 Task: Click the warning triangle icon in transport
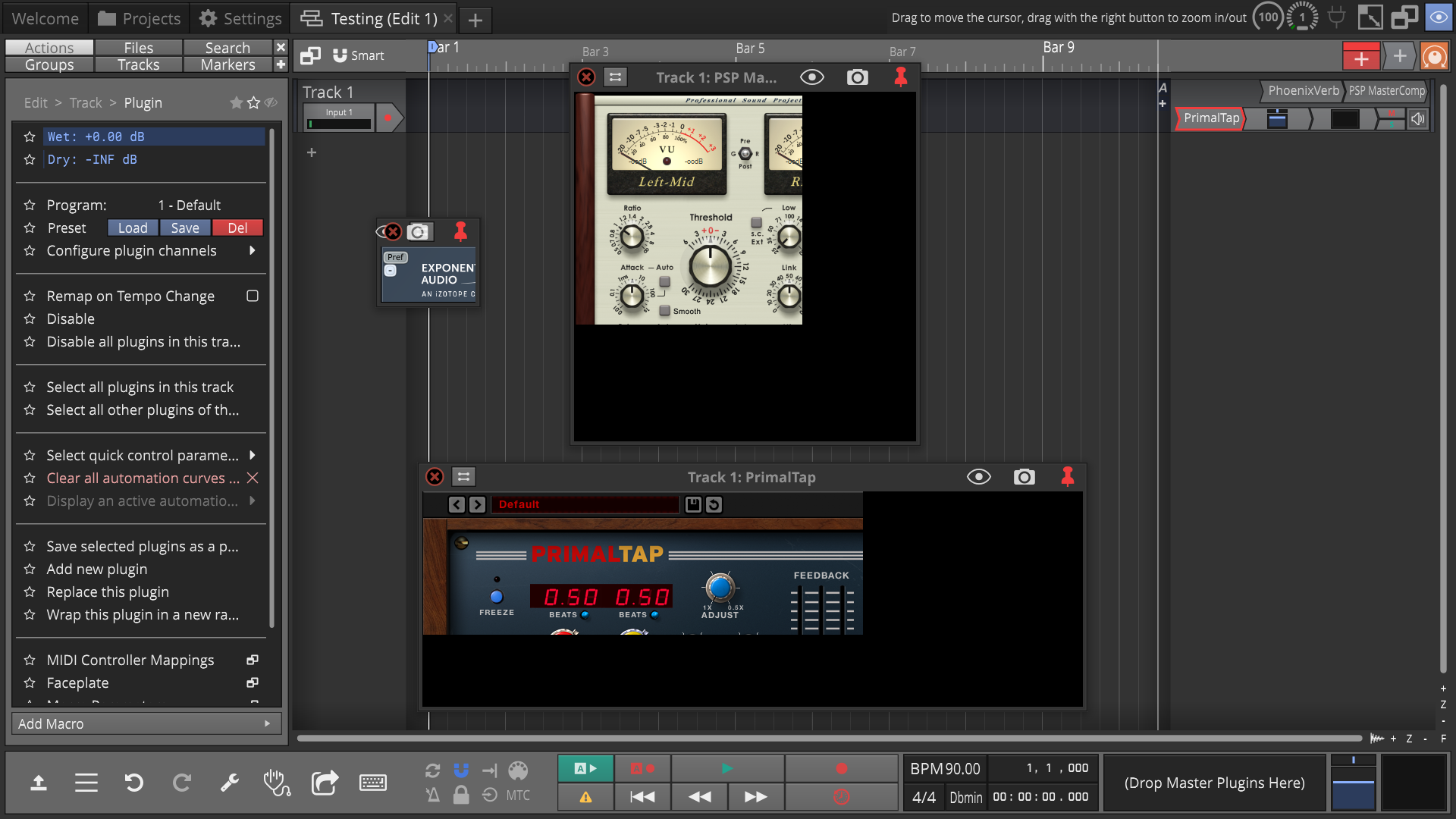tap(585, 797)
